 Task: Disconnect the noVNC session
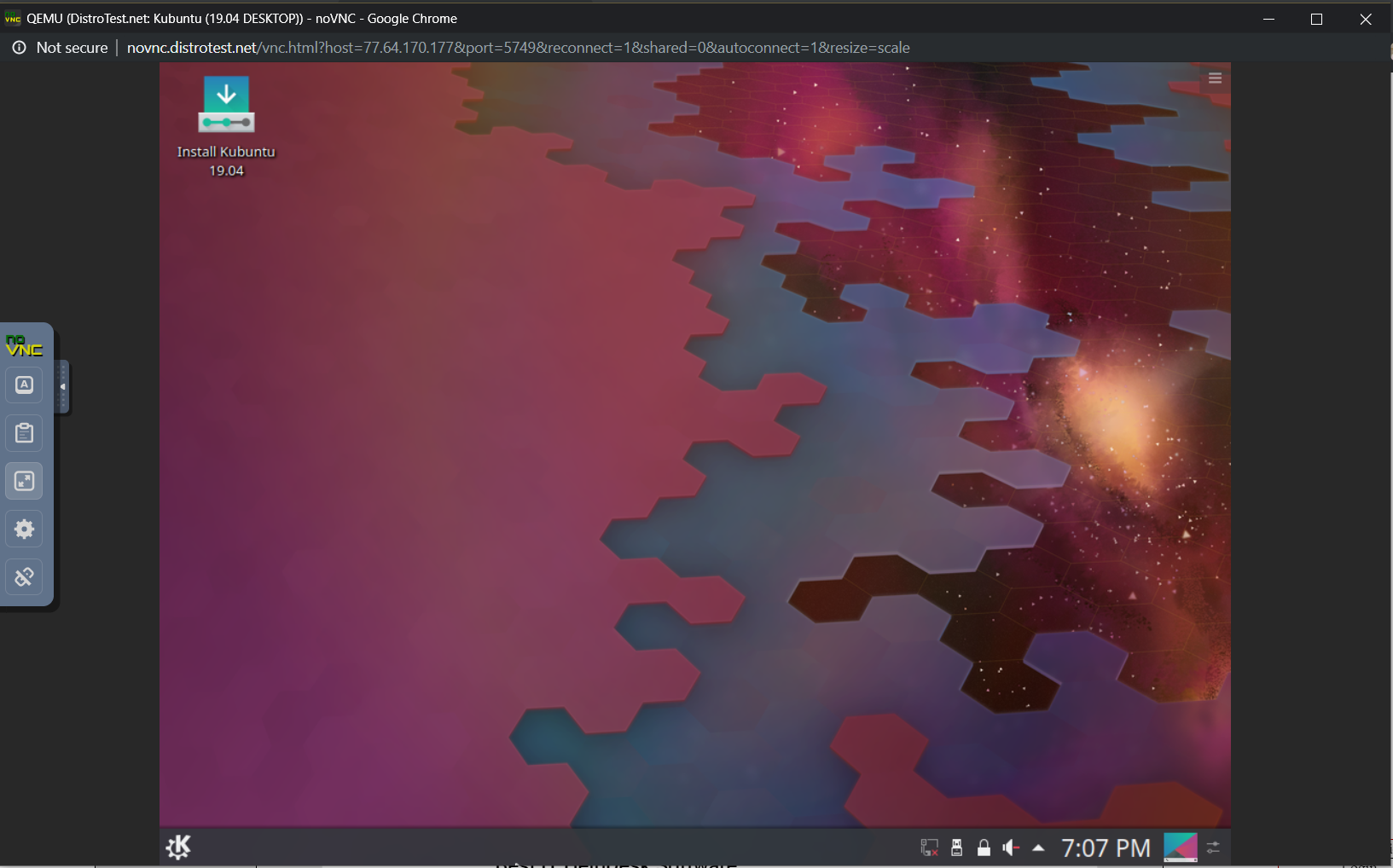25,576
